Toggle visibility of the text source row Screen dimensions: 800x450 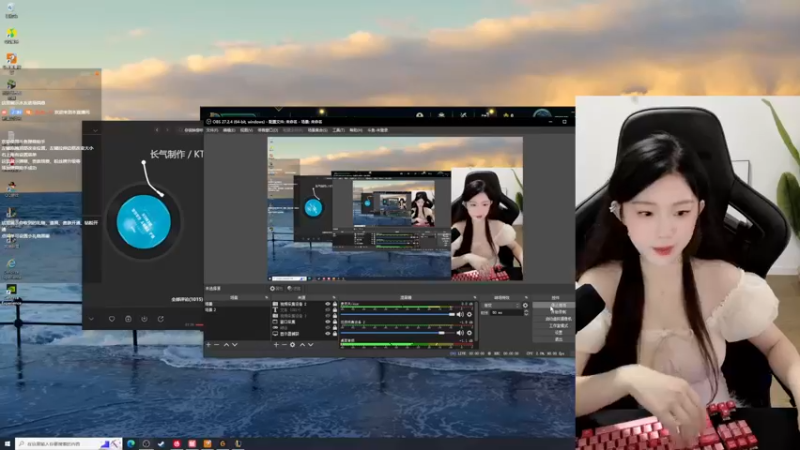(x=328, y=310)
